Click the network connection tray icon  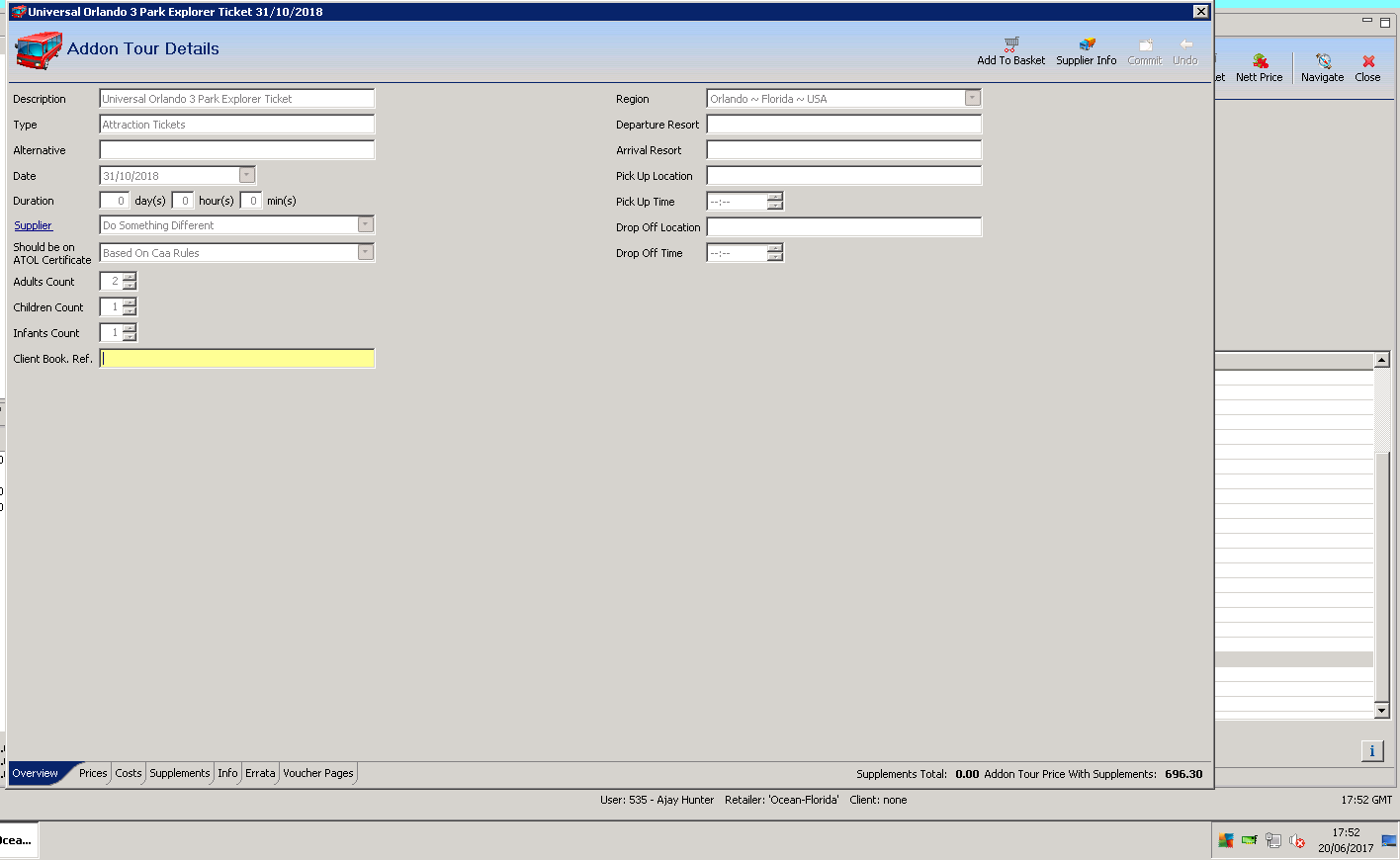pyautogui.click(x=1273, y=840)
